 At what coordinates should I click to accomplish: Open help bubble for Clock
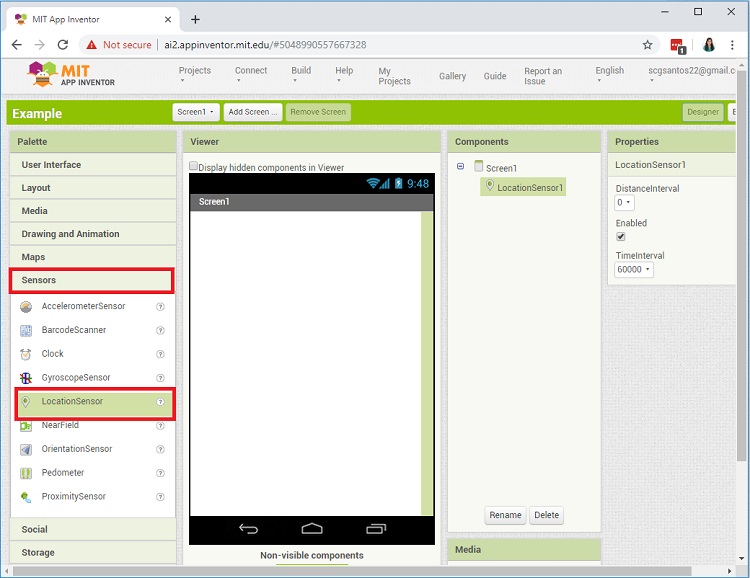pyautogui.click(x=161, y=354)
